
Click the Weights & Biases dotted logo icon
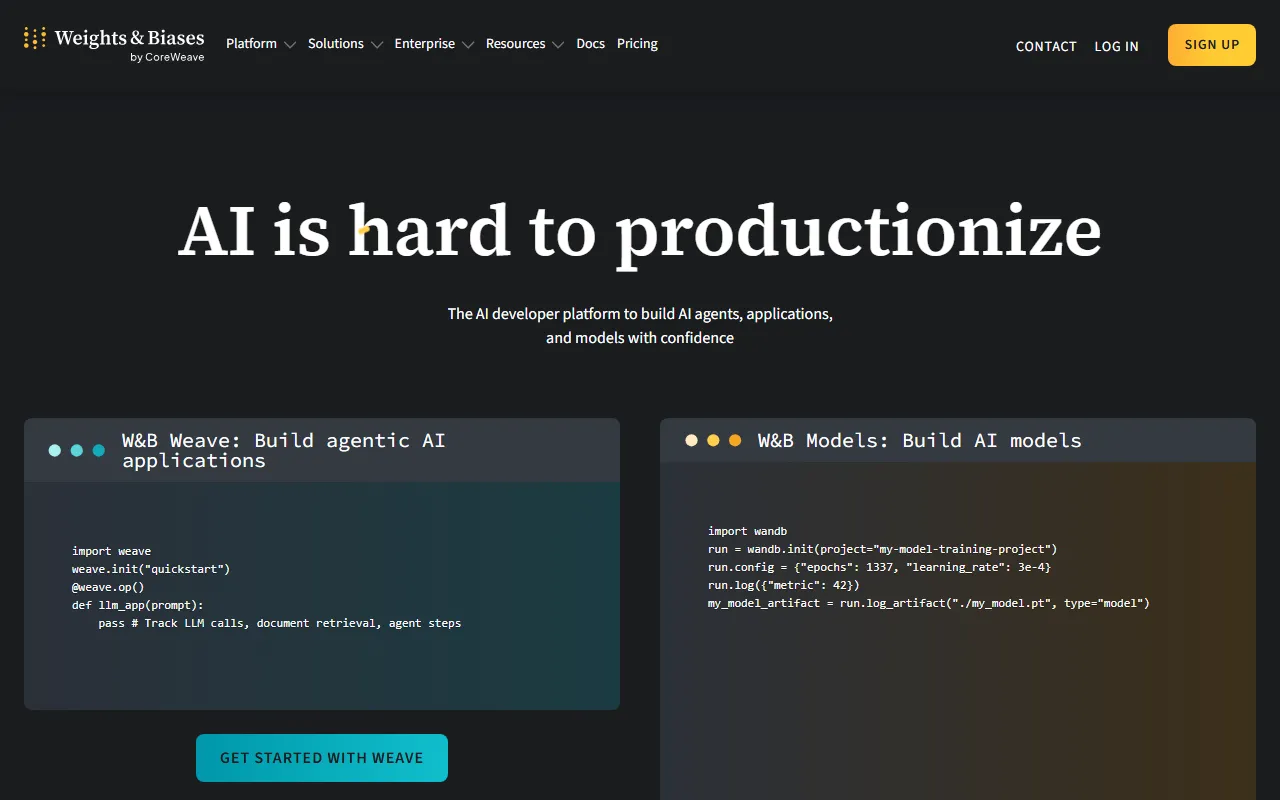tap(35, 39)
